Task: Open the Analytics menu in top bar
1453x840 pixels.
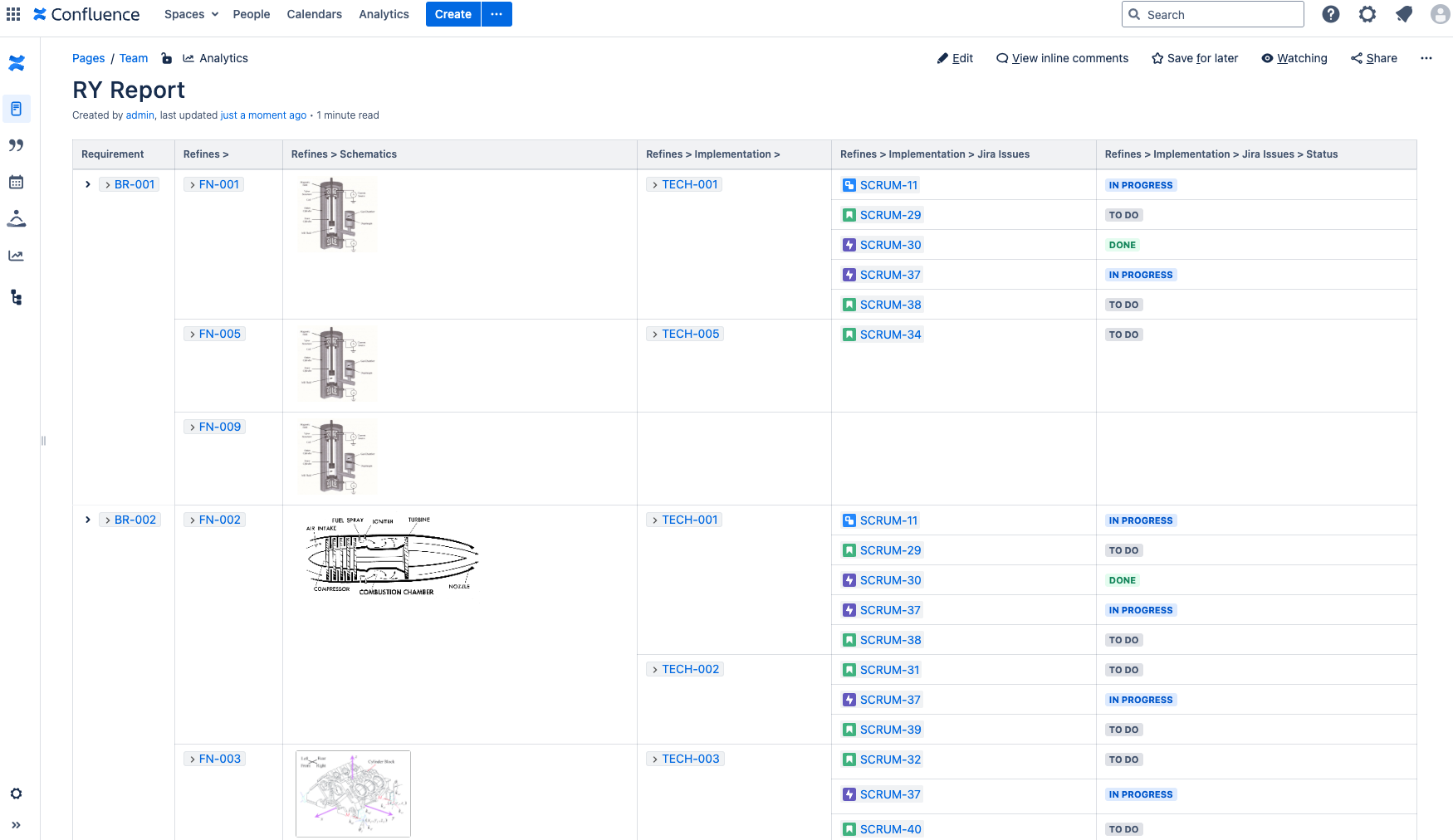Action: click(384, 14)
